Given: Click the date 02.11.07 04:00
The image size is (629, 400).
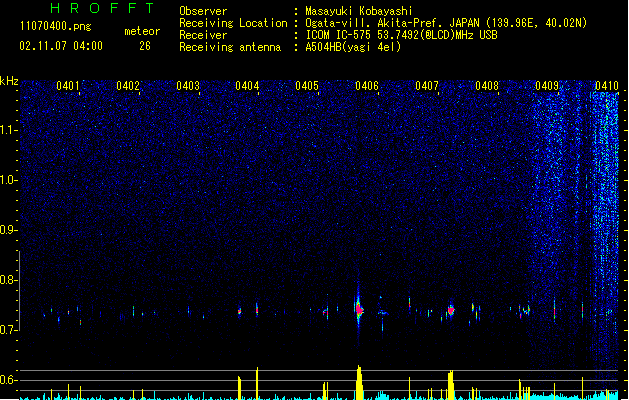Looking at the screenshot, I should (61, 46).
